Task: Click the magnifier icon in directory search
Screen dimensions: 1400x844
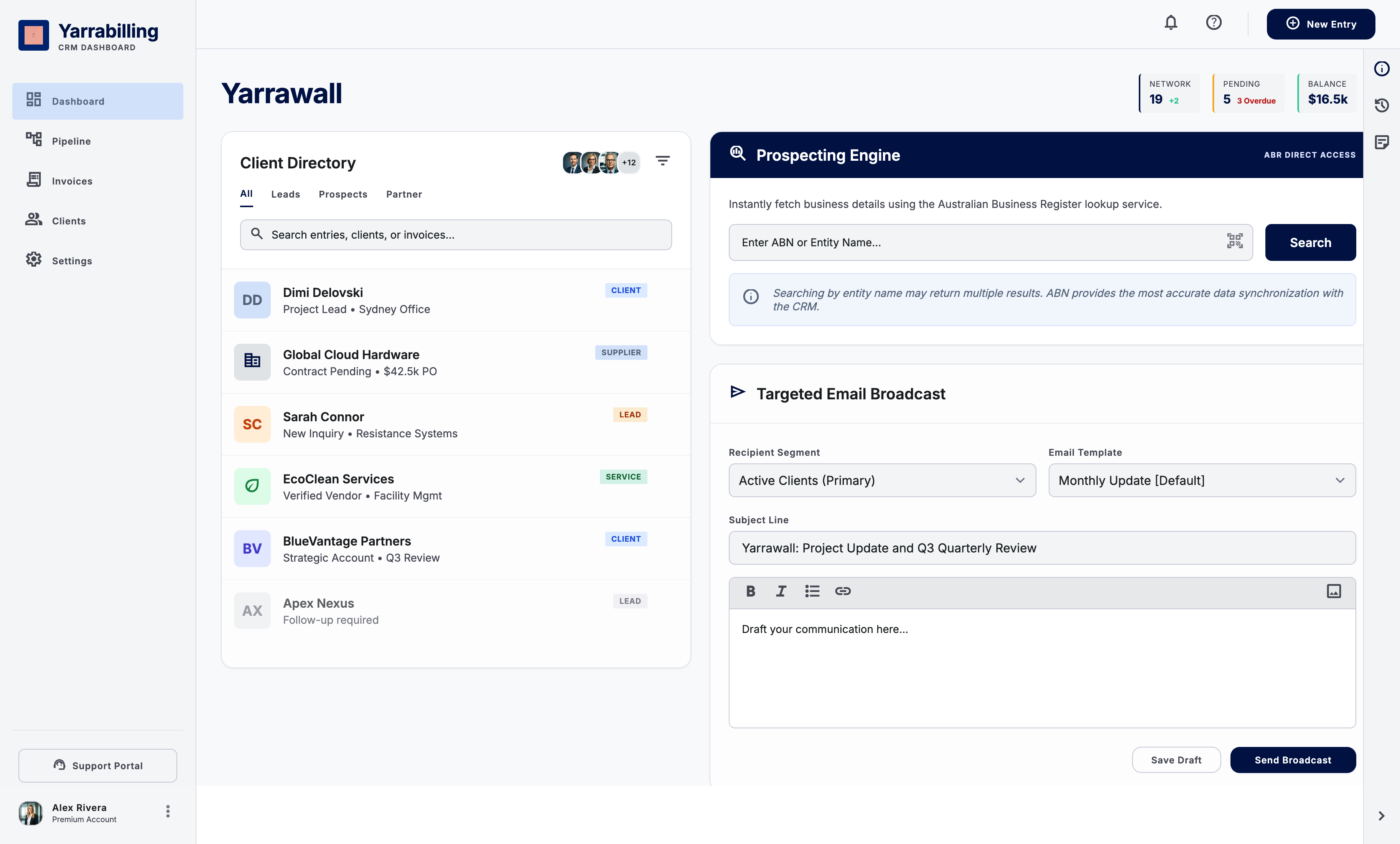Action: pyautogui.click(x=257, y=234)
